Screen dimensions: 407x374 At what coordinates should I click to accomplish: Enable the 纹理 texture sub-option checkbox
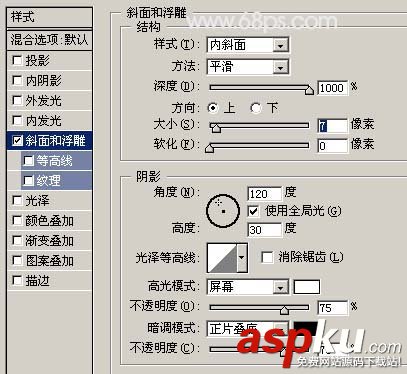(x=29, y=181)
